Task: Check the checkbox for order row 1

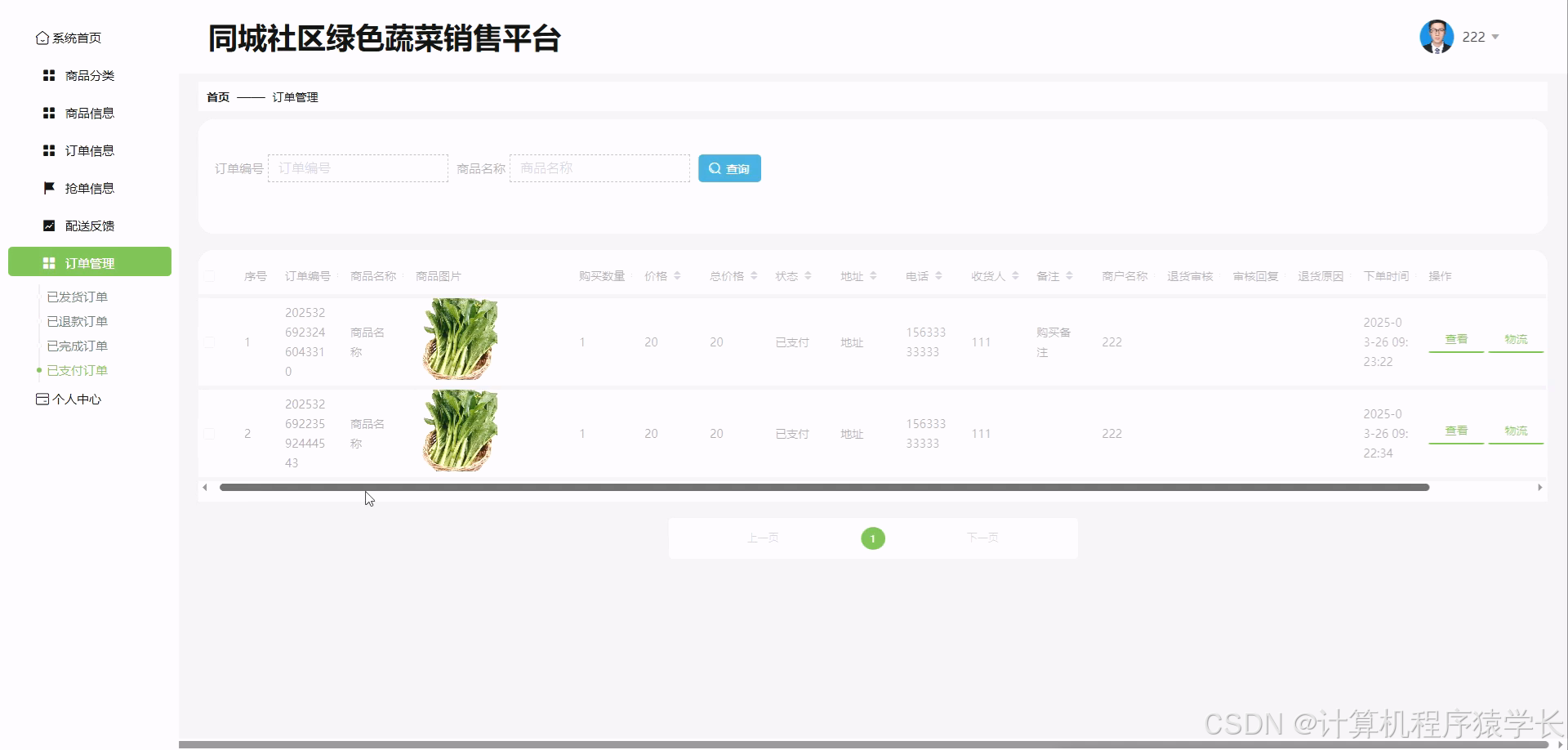Action: [x=210, y=342]
